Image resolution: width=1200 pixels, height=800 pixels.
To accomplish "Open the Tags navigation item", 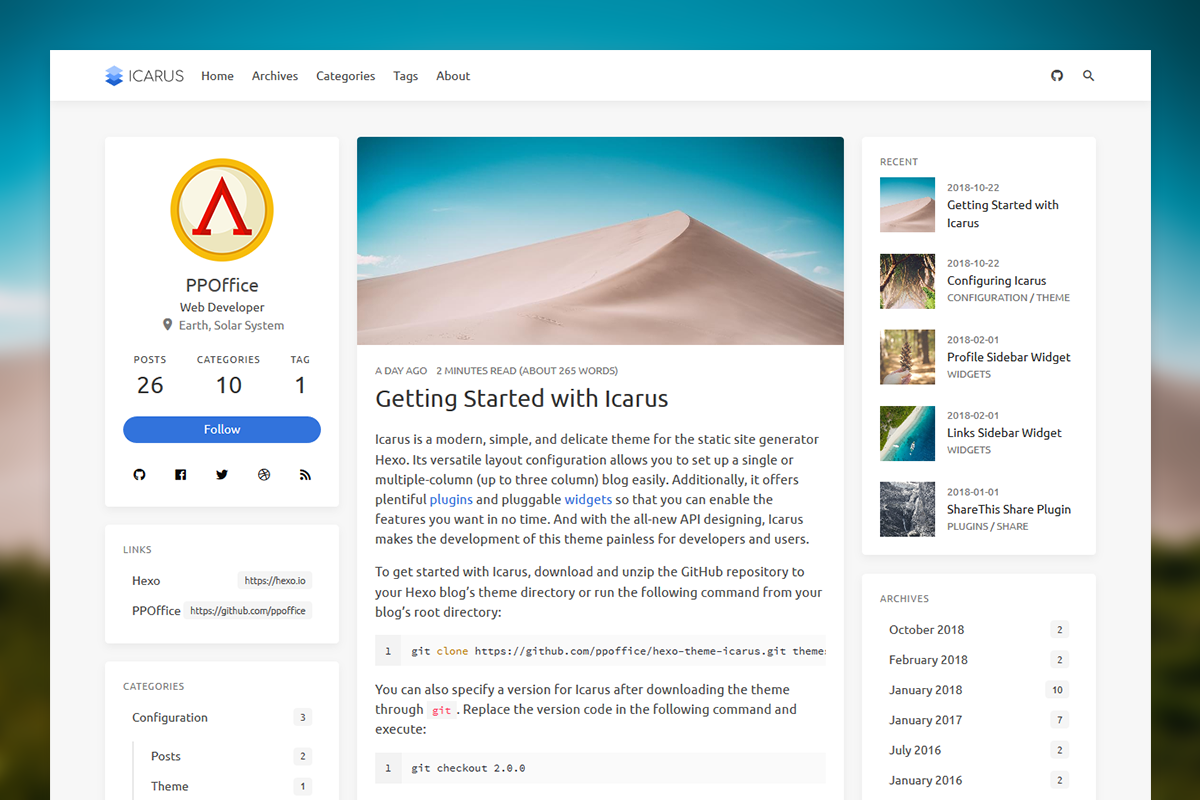I will [405, 76].
